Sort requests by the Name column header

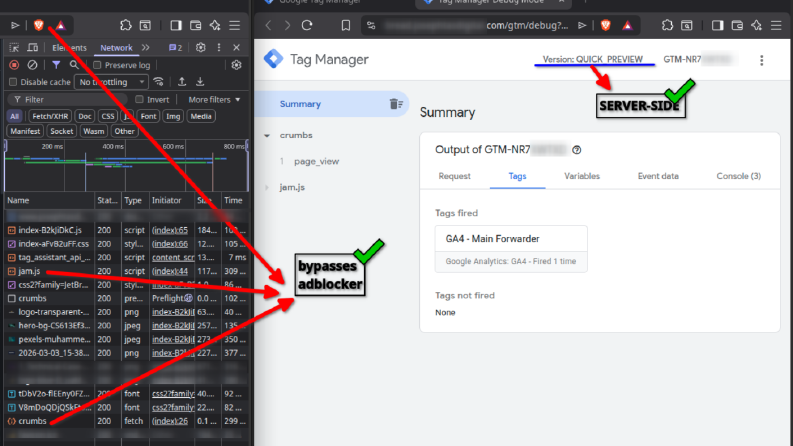click(x=49, y=200)
